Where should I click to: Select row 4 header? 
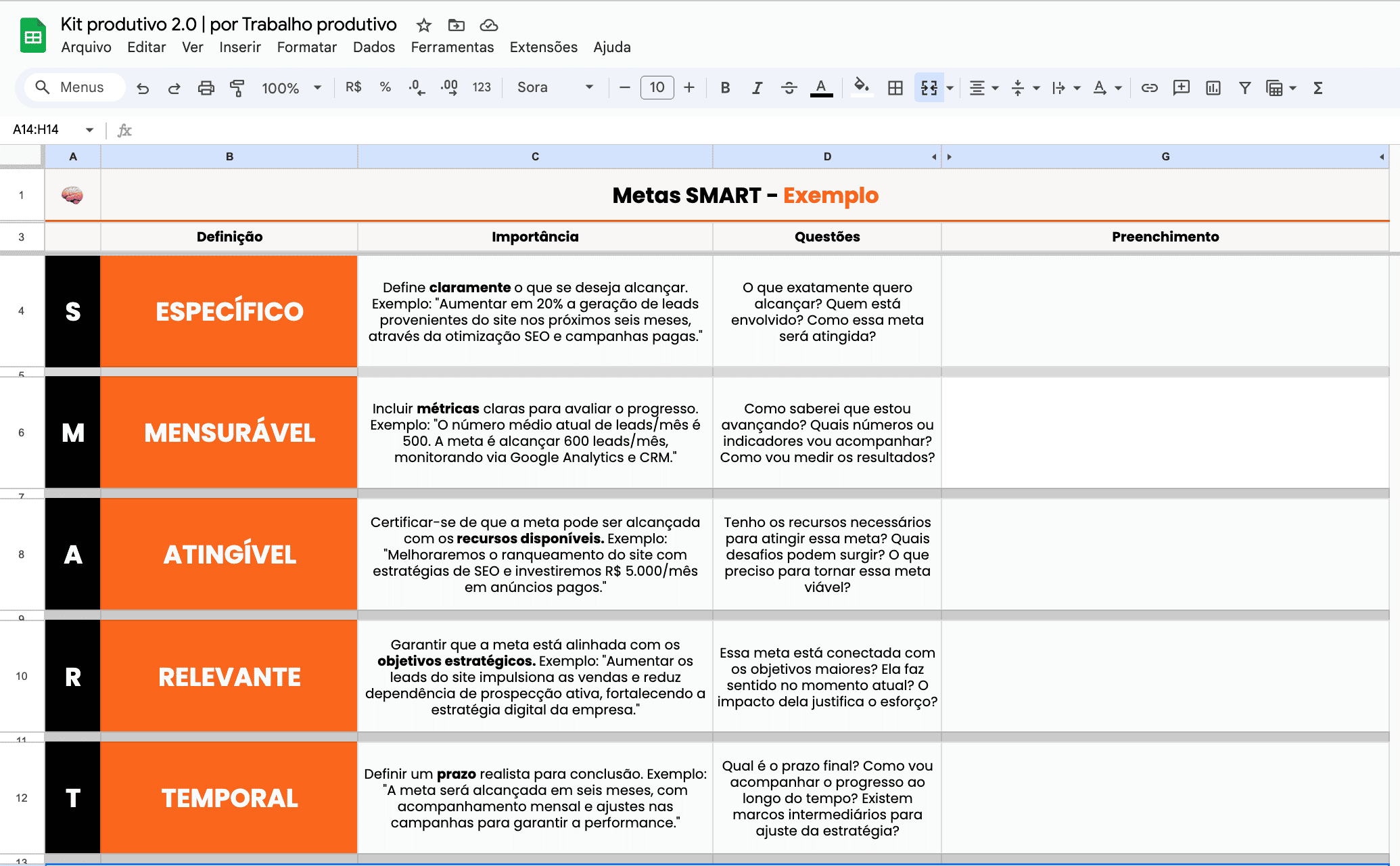(22, 311)
